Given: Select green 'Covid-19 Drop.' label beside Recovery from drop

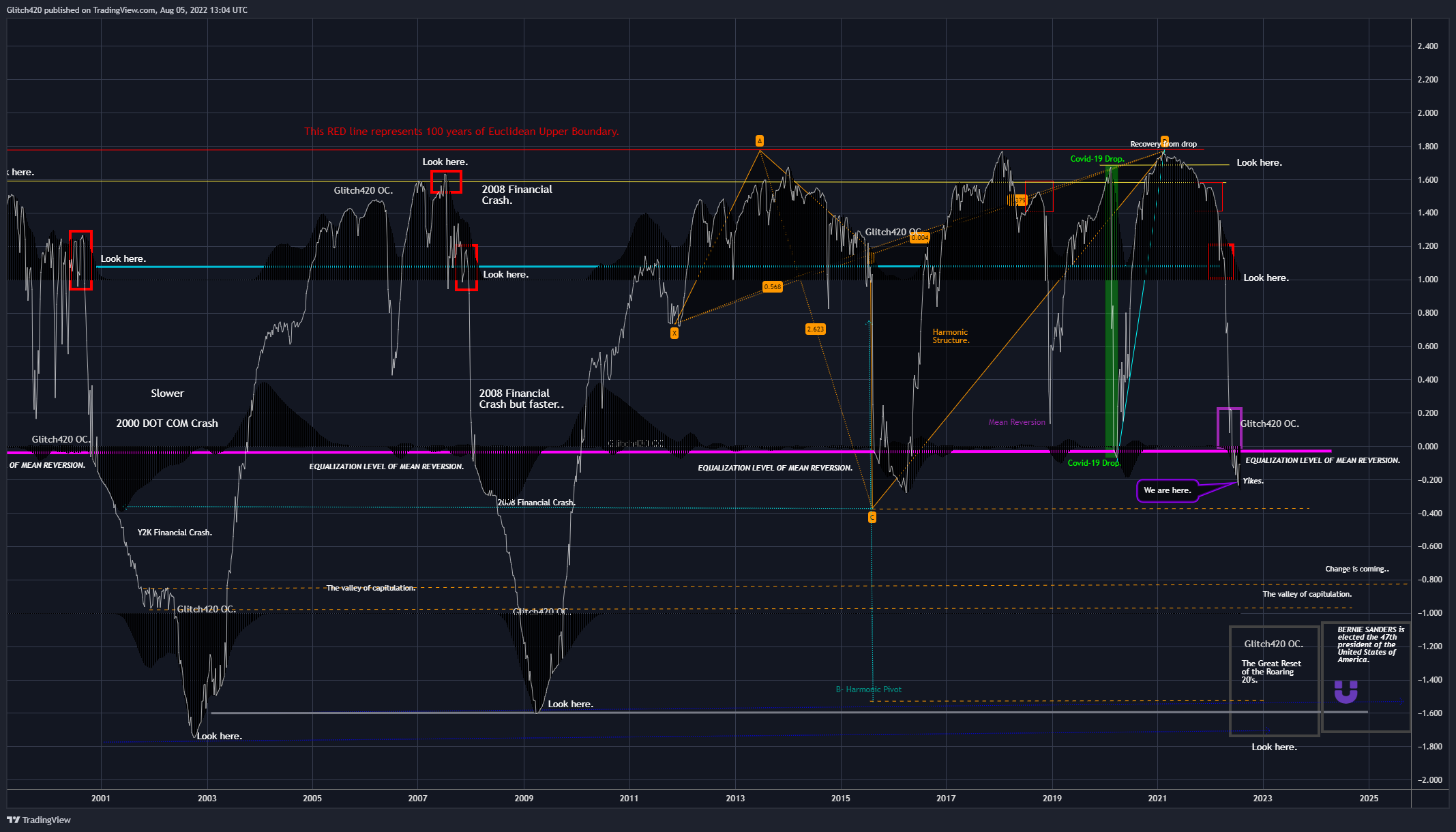Looking at the screenshot, I should coord(1097,159).
